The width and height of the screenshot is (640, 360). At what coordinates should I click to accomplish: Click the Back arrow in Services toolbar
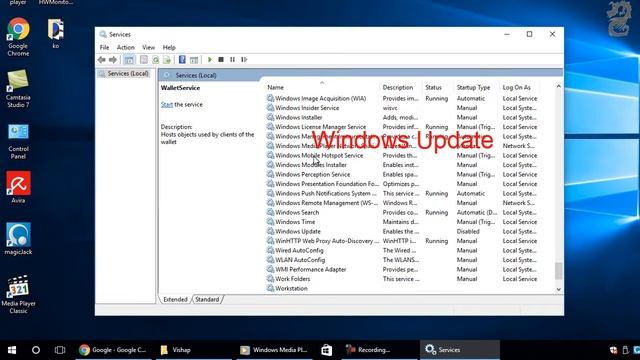point(102,60)
